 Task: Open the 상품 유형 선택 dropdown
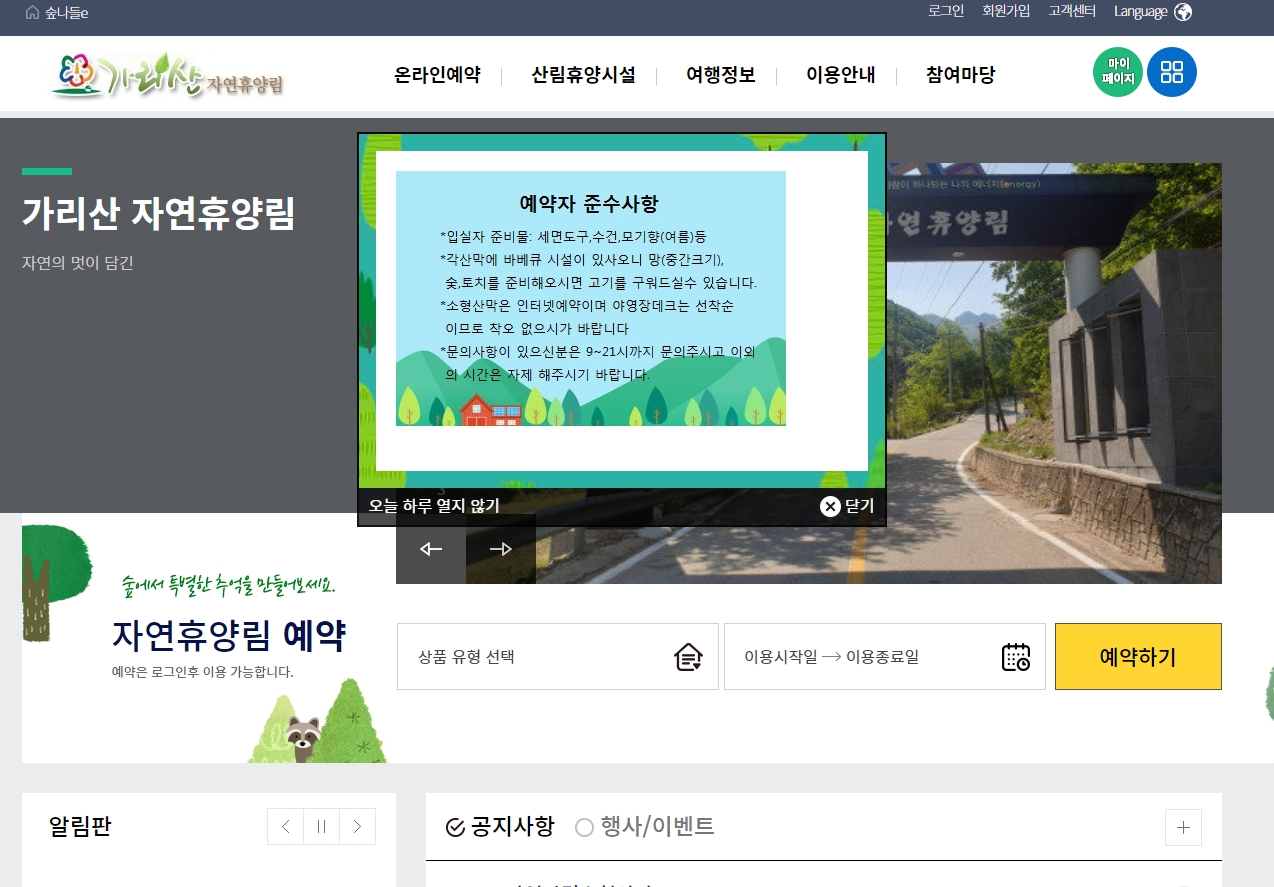click(558, 657)
